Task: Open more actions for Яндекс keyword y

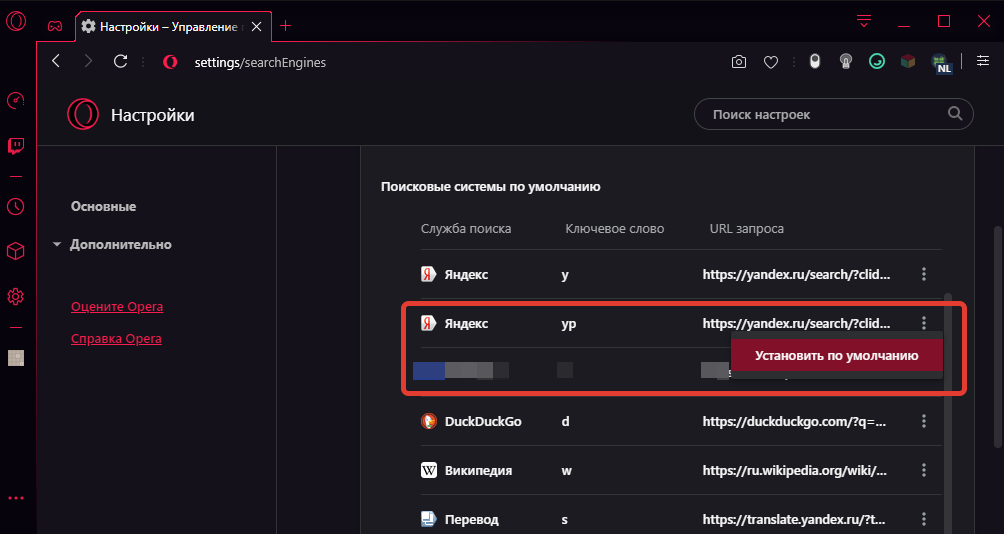Action: [x=923, y=274]
